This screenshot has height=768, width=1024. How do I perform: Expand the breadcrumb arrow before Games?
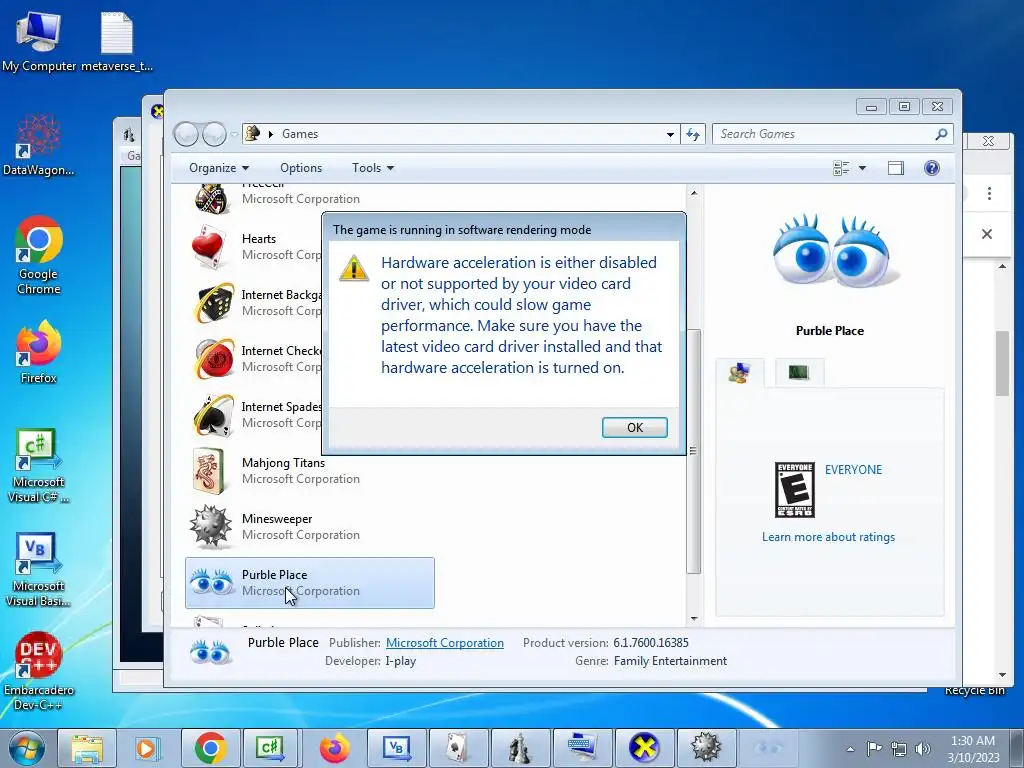tap(270, 135)
